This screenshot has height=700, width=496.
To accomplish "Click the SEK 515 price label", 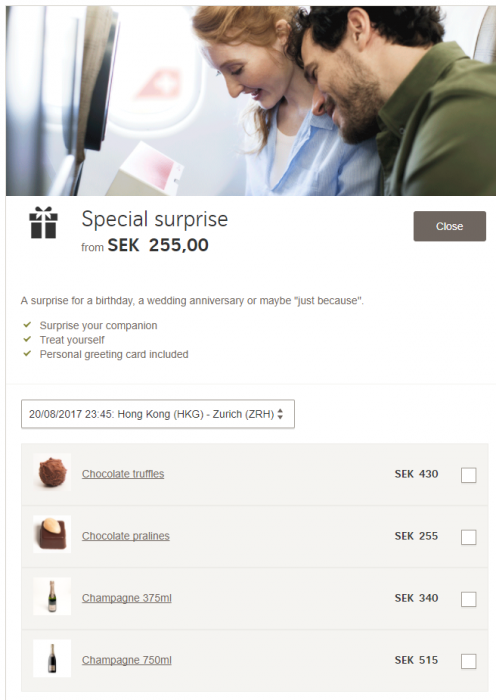I will pos(416,660).
